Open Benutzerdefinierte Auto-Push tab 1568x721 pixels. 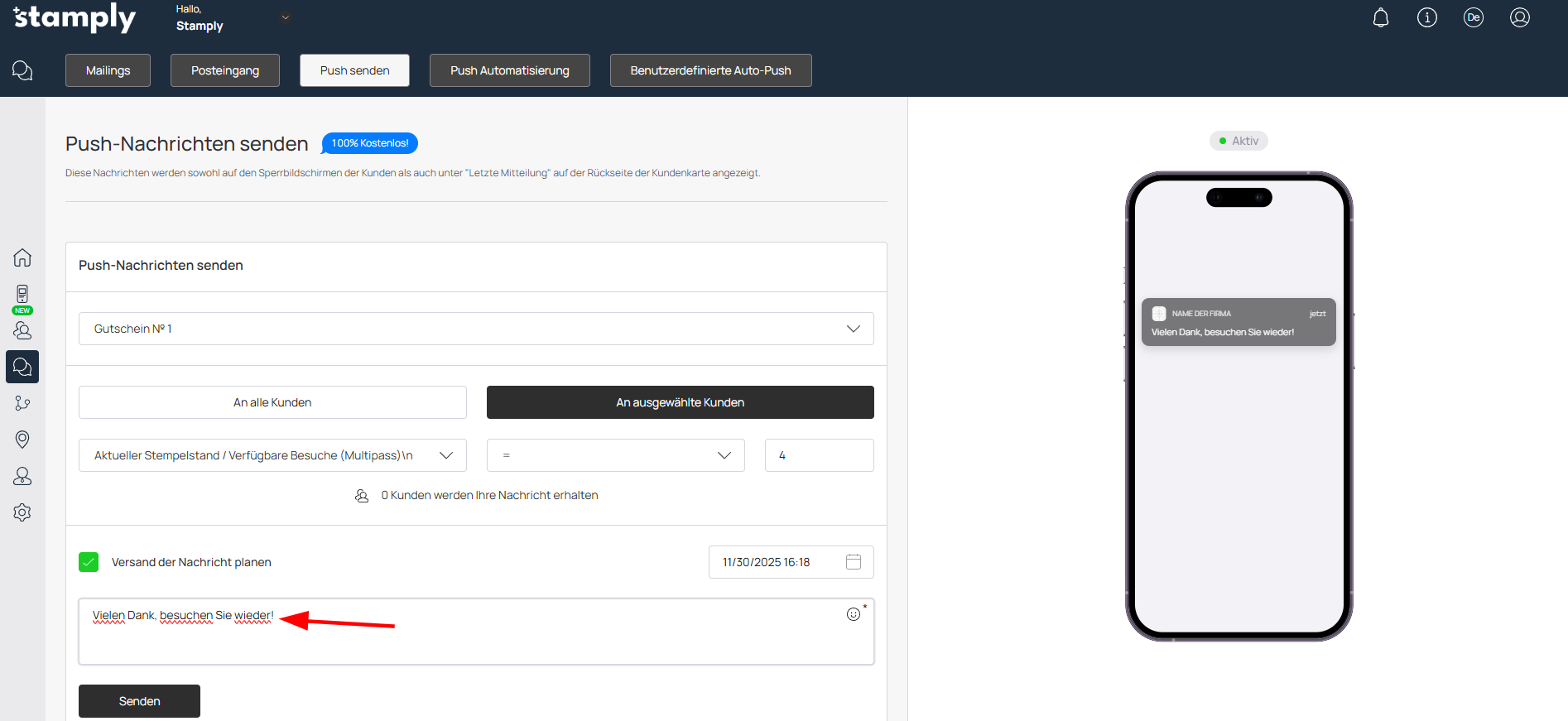(710, 70)
